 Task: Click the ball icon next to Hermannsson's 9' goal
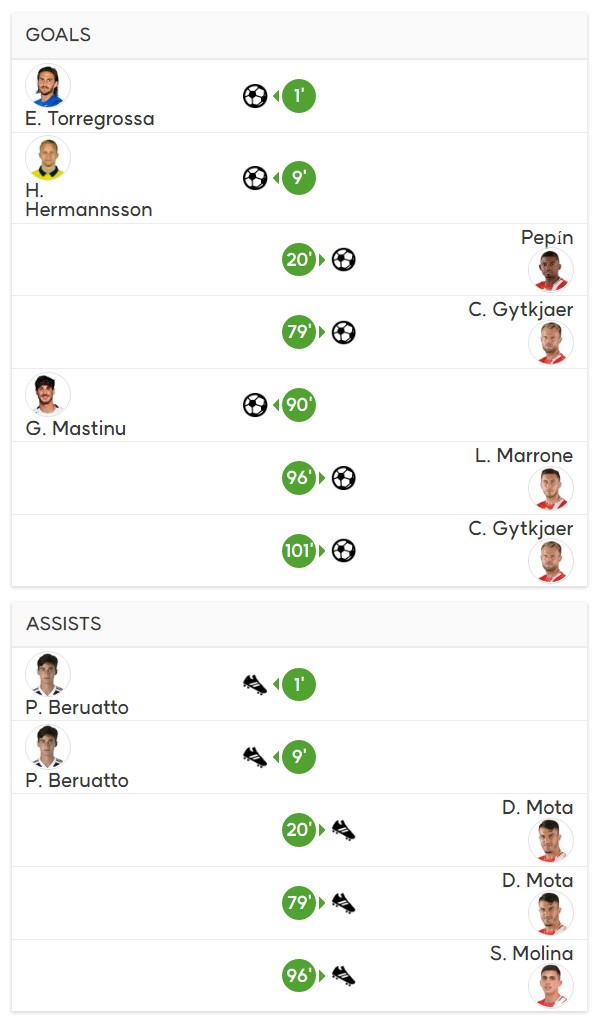point(255,178)
